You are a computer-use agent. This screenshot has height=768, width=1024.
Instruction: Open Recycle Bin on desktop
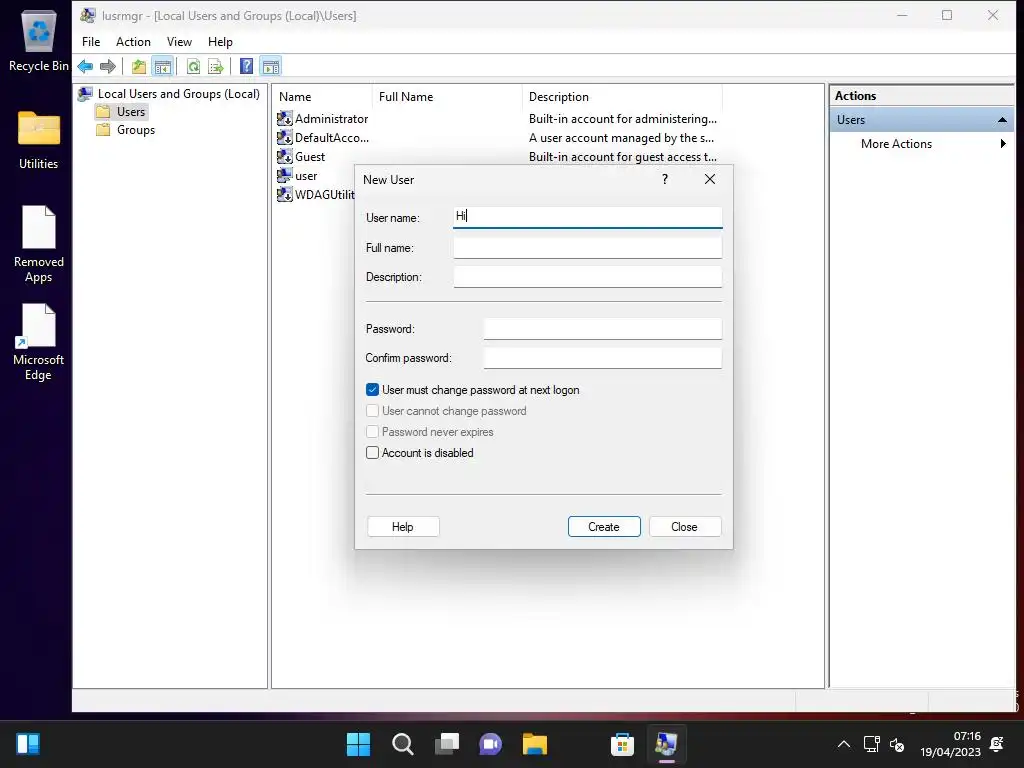point(39,39)
